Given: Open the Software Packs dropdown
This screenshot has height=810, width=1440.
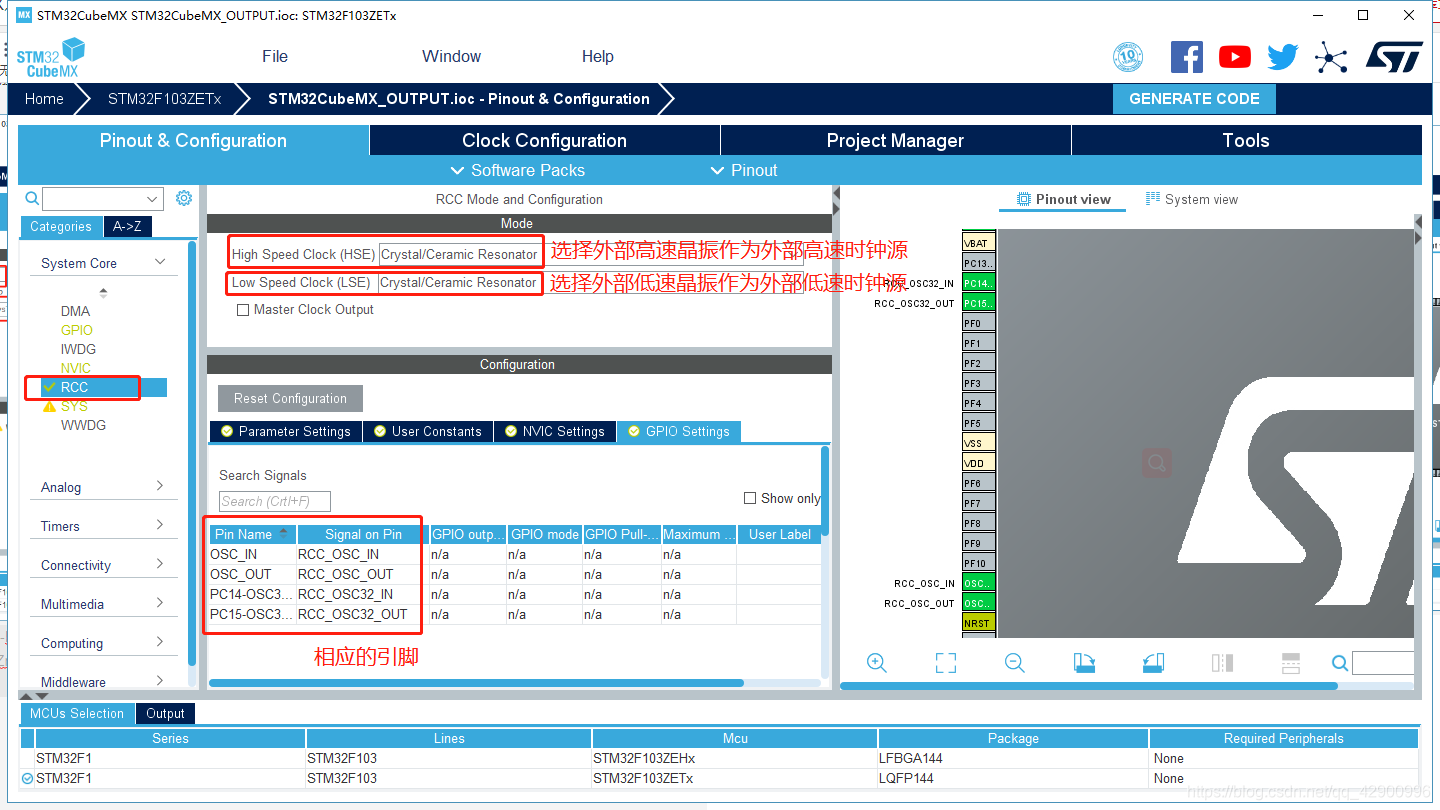Looking at the screenshot, I should pos(518,170).
